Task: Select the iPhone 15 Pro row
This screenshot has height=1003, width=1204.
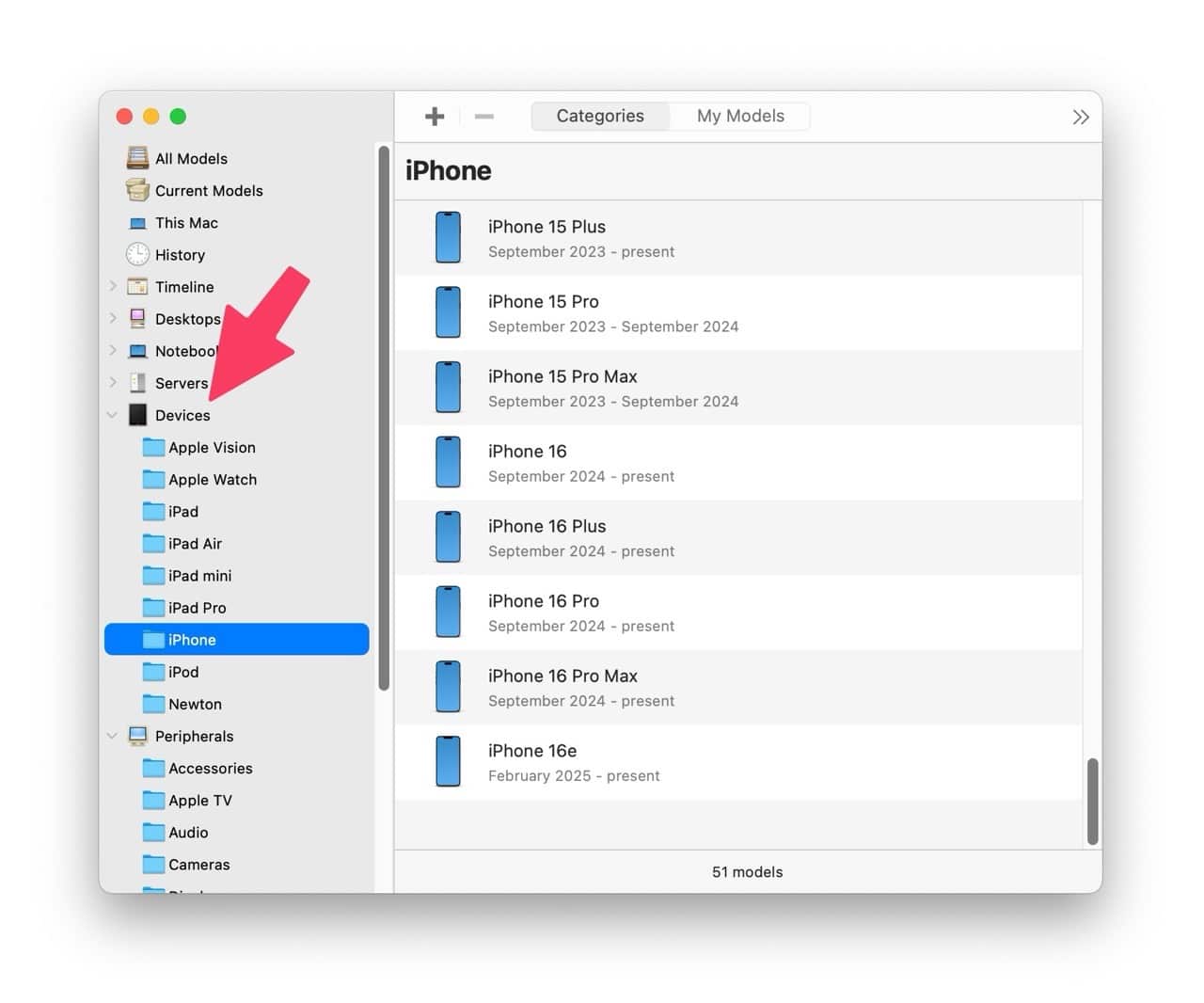Action: (x=738, y=312)
